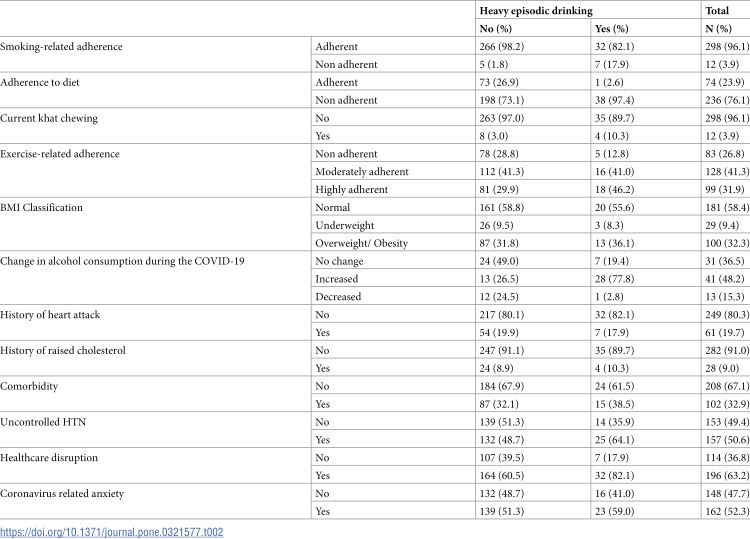Select the Smoking-related adherence row label
Image resolution: width=750 pixels, height=539 pixels.
click(61, 46)
